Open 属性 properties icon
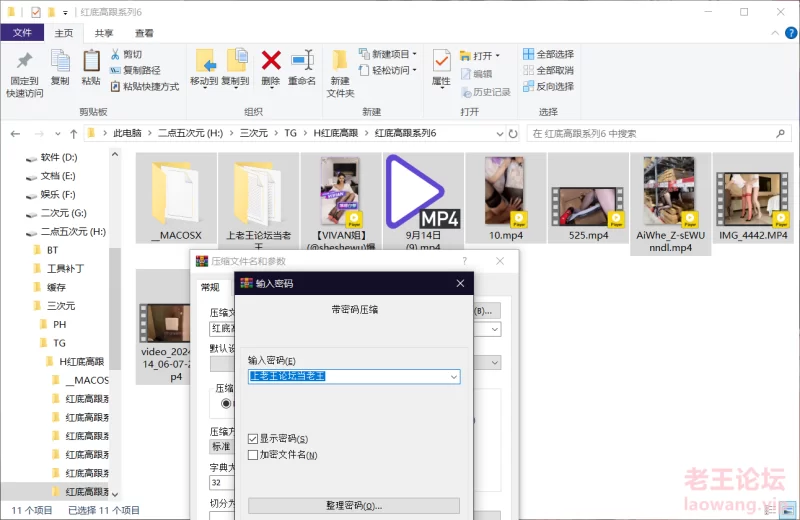800x520 pixels. tap(441, 61)
